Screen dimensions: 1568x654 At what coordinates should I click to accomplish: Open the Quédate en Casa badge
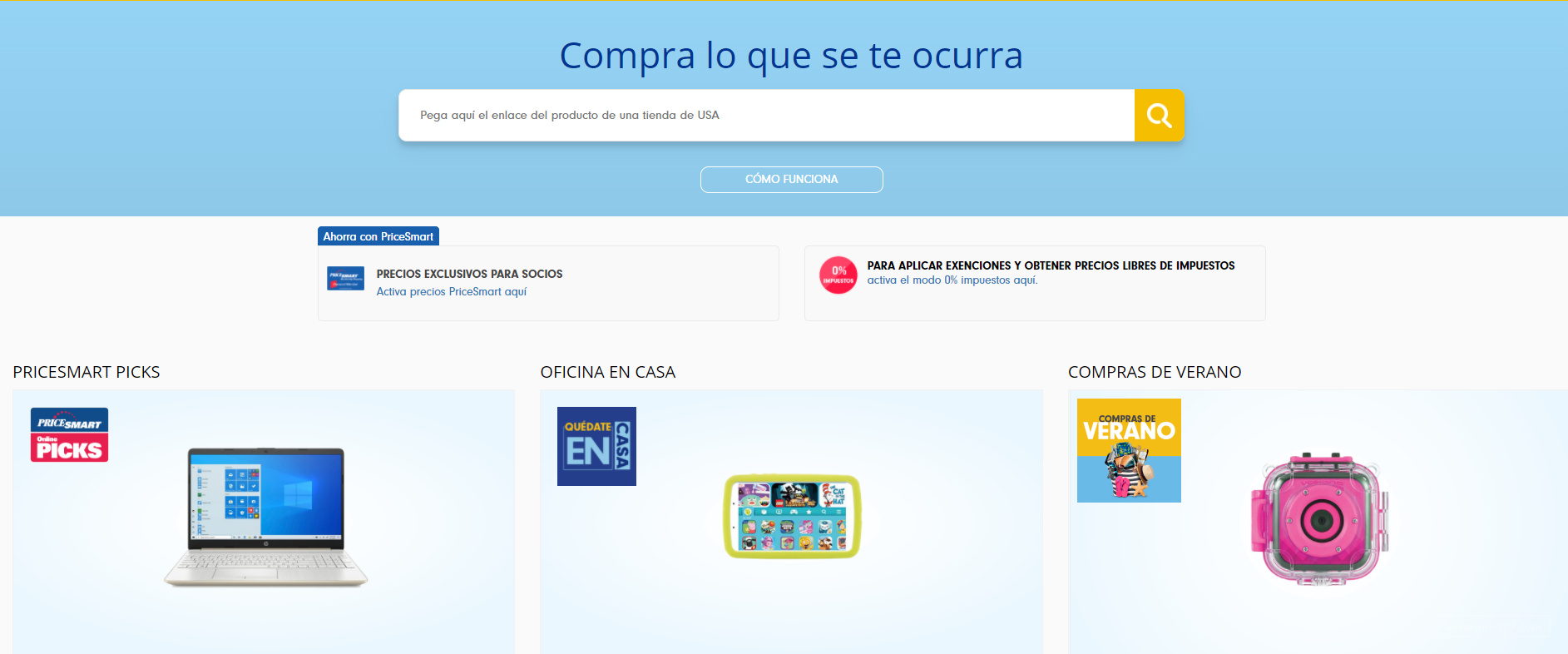click(596, 446)
